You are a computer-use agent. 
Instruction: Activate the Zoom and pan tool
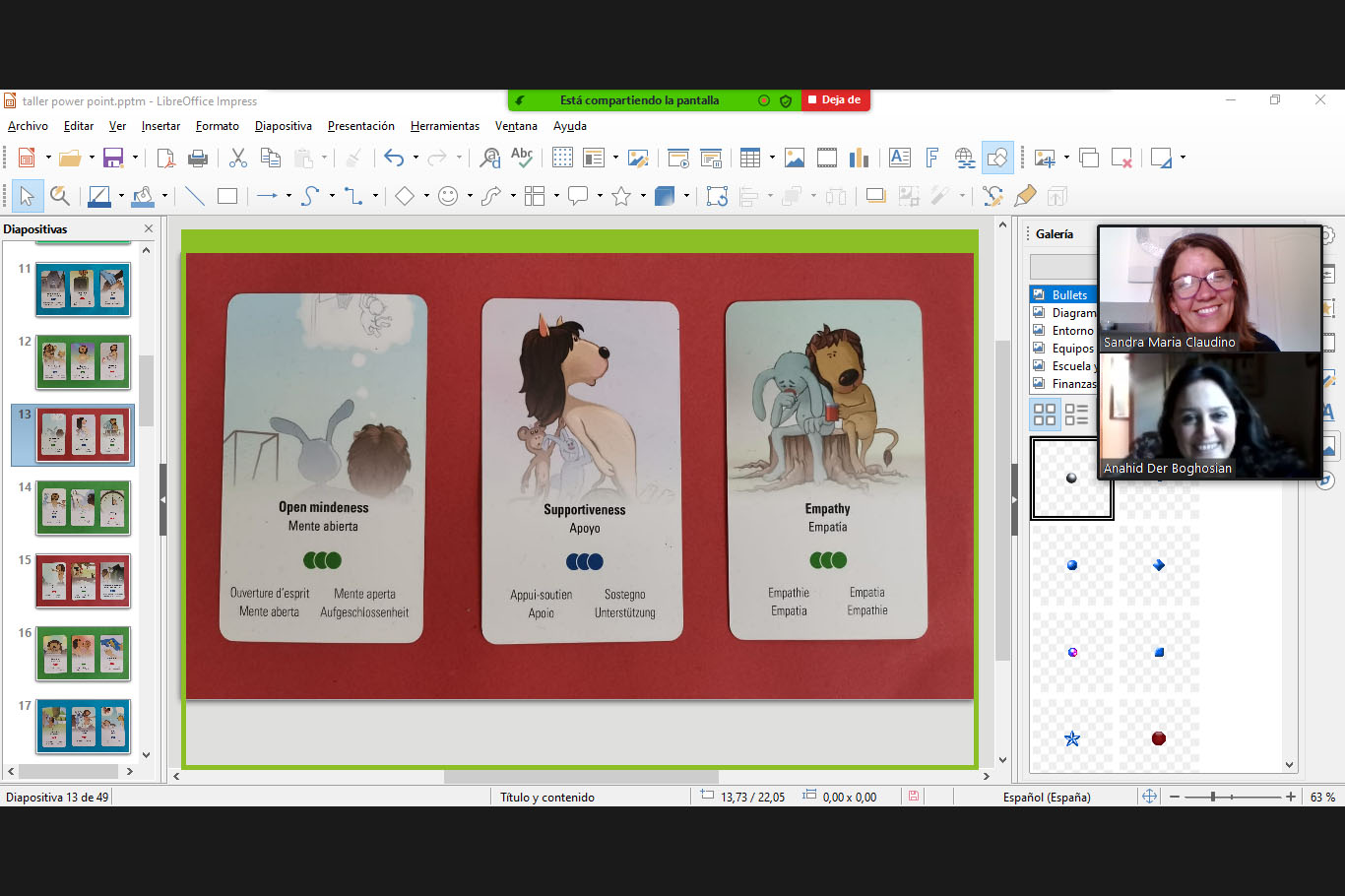(x=60, y=196)
